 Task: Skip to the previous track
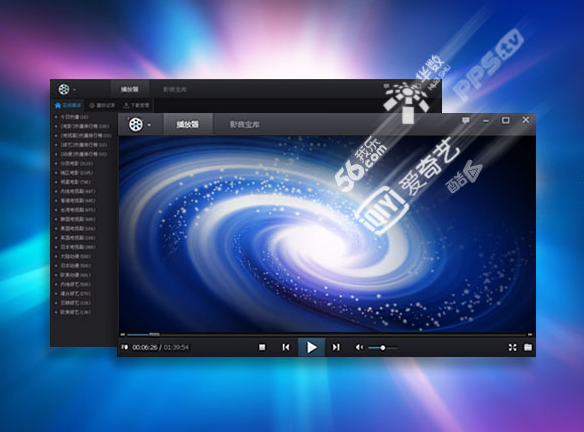click(x=286, y=347)
